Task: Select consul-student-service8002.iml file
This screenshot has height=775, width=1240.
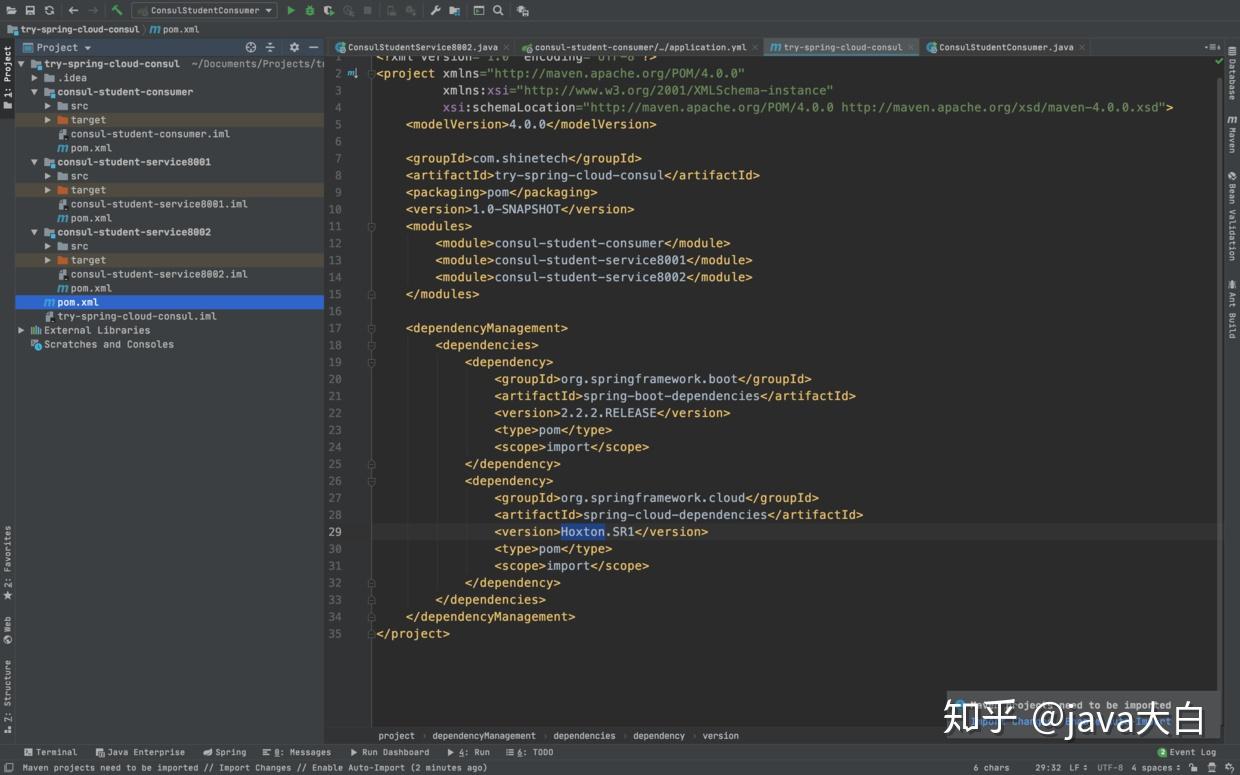Action: tap(158, 273)
